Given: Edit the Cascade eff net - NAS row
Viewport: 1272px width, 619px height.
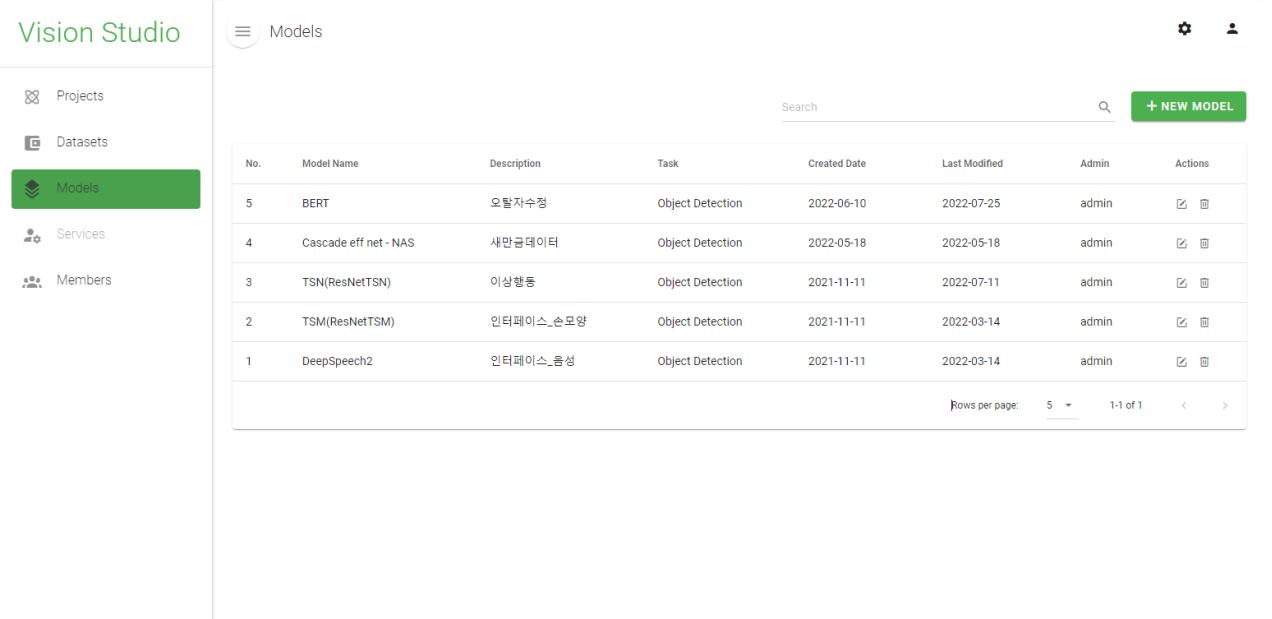Looking at the screenshot, I should [x=1181, y=243].
